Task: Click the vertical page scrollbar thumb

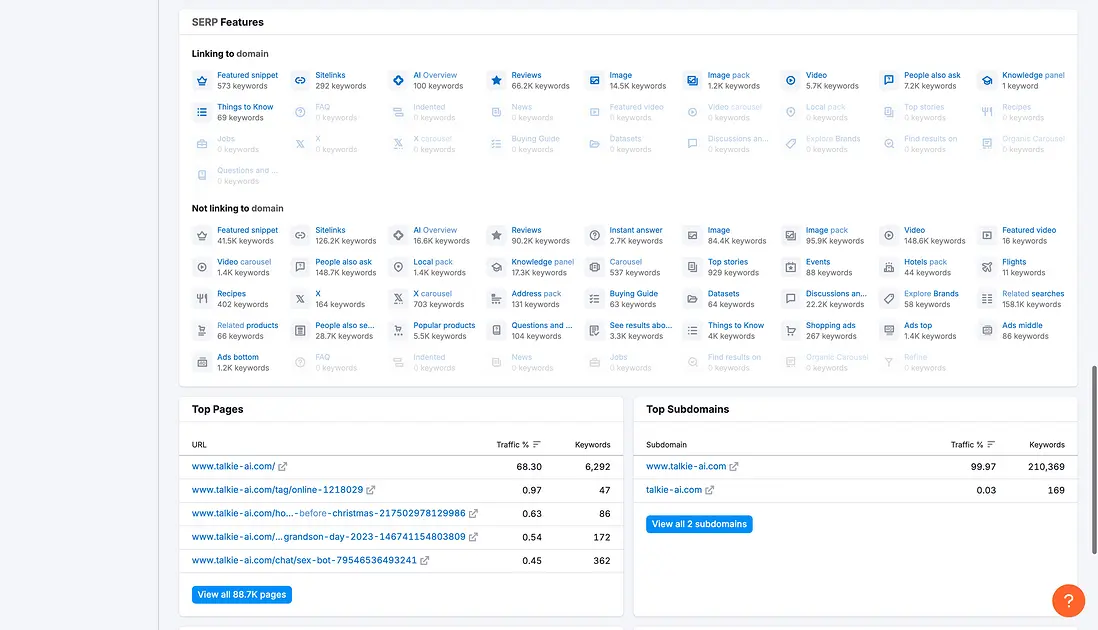Action: 1094,459
